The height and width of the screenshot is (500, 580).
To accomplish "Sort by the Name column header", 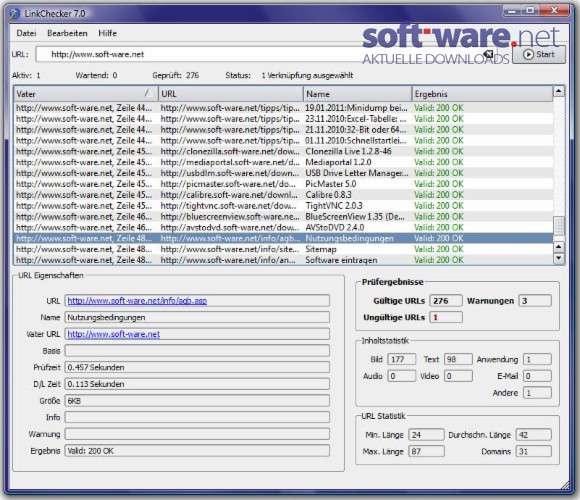I will [357, 94].
